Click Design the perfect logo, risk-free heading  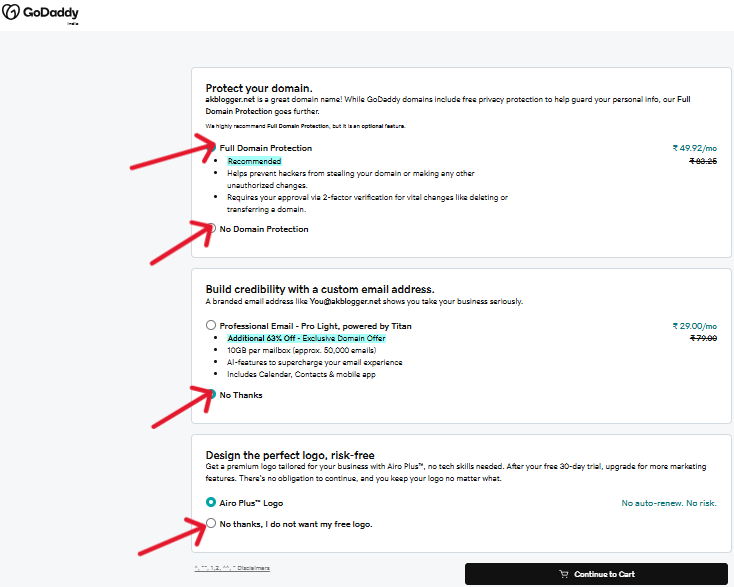[290, 455]
